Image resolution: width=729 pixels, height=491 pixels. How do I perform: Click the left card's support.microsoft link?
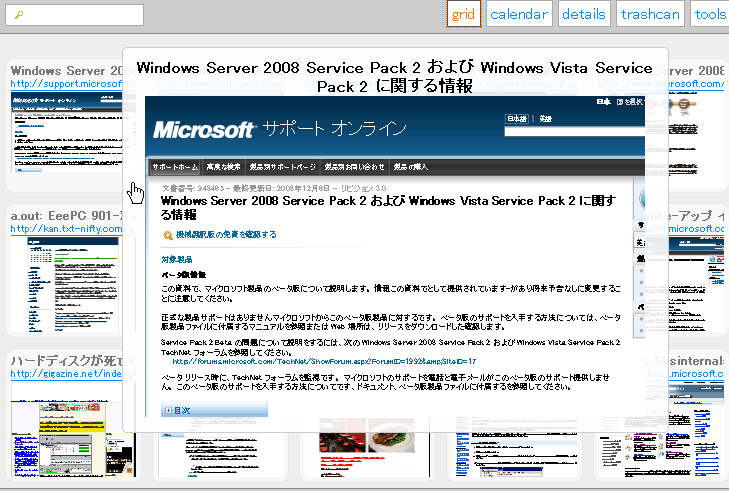[x=66, y=84]
